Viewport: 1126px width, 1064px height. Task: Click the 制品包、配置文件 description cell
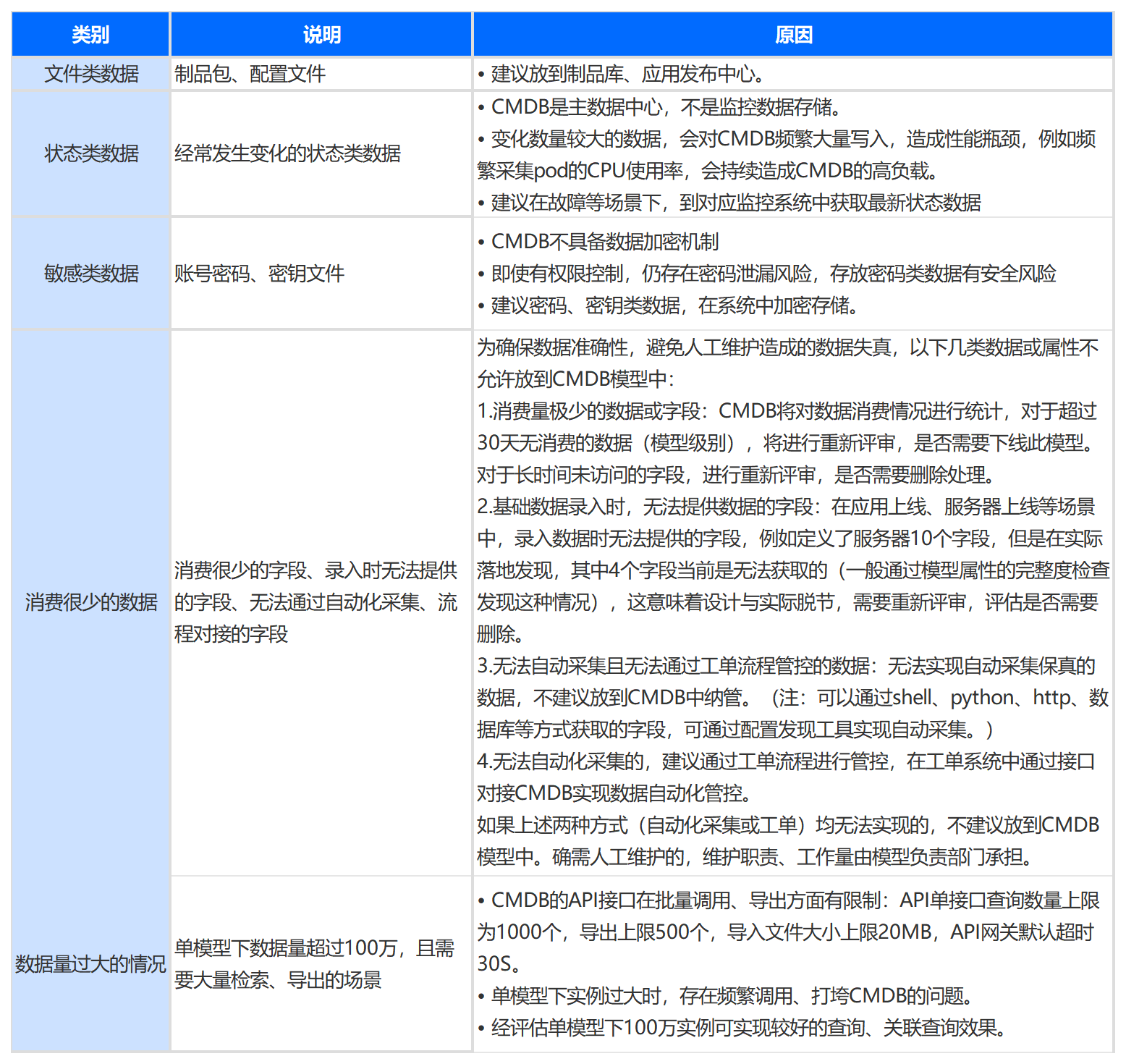coord(321,74)
